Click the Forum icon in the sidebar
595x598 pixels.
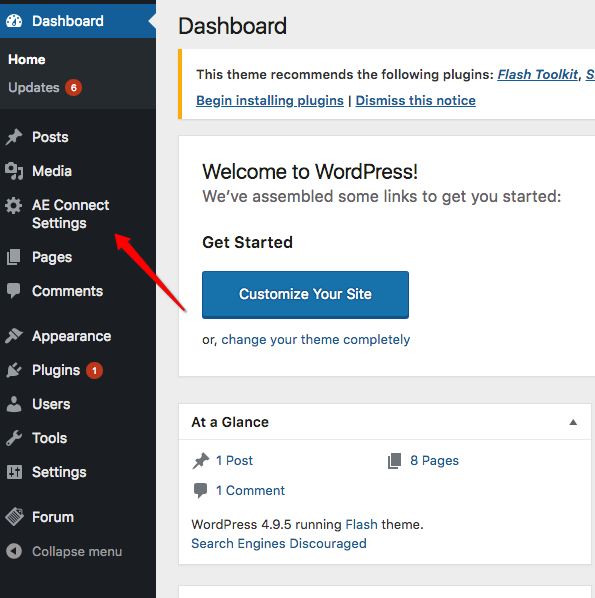14,517
